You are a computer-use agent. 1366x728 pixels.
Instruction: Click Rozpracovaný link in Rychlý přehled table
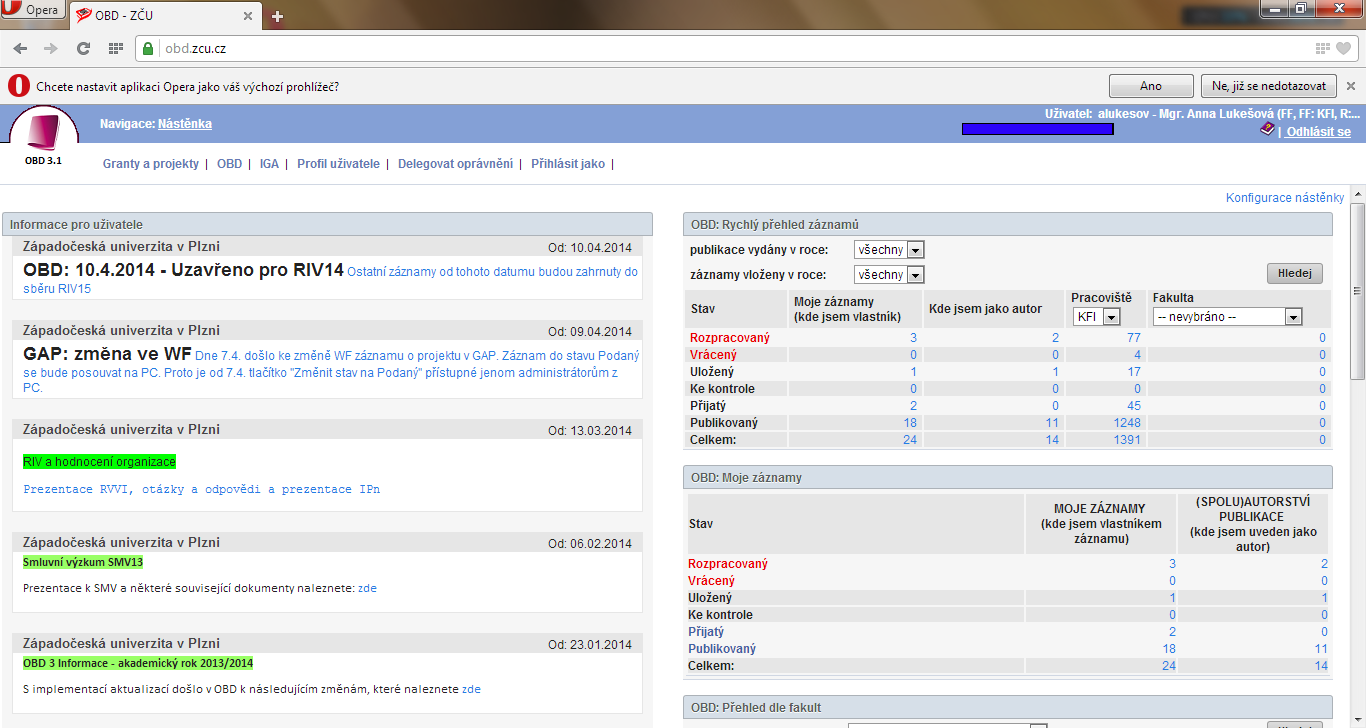730,338
